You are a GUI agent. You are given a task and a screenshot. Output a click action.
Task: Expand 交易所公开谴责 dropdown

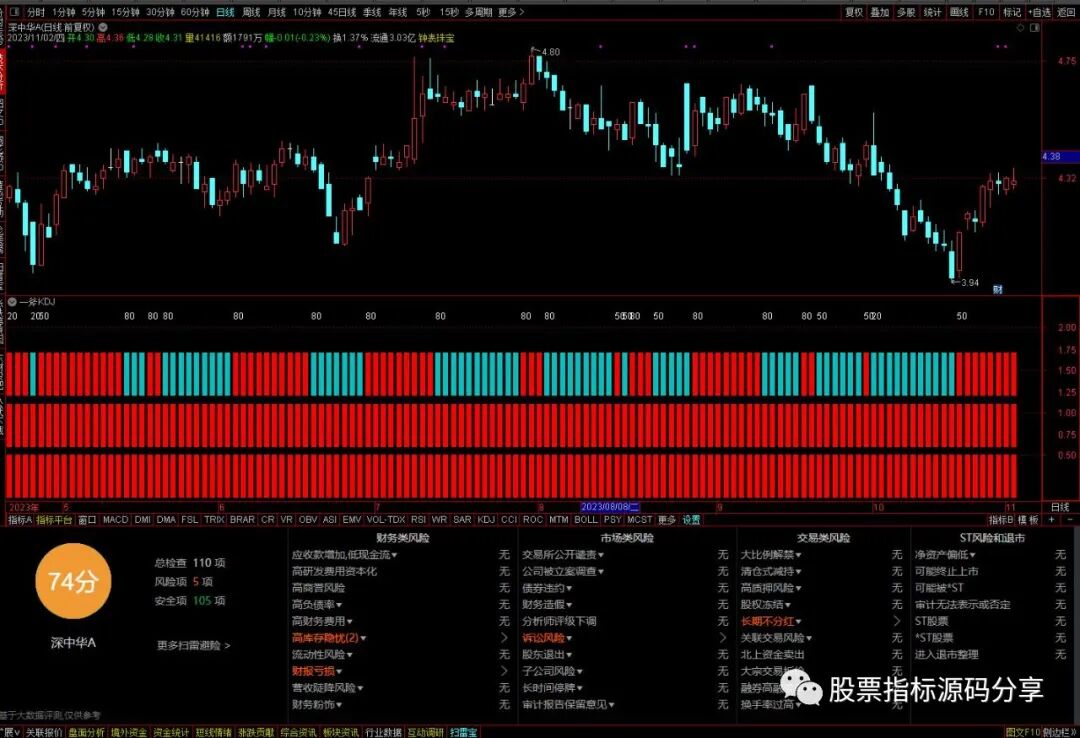coord(563,555)
